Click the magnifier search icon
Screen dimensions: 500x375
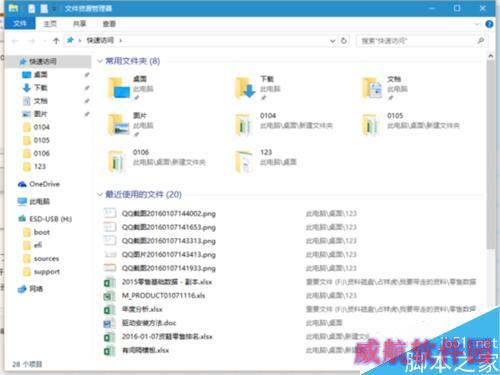481,41
